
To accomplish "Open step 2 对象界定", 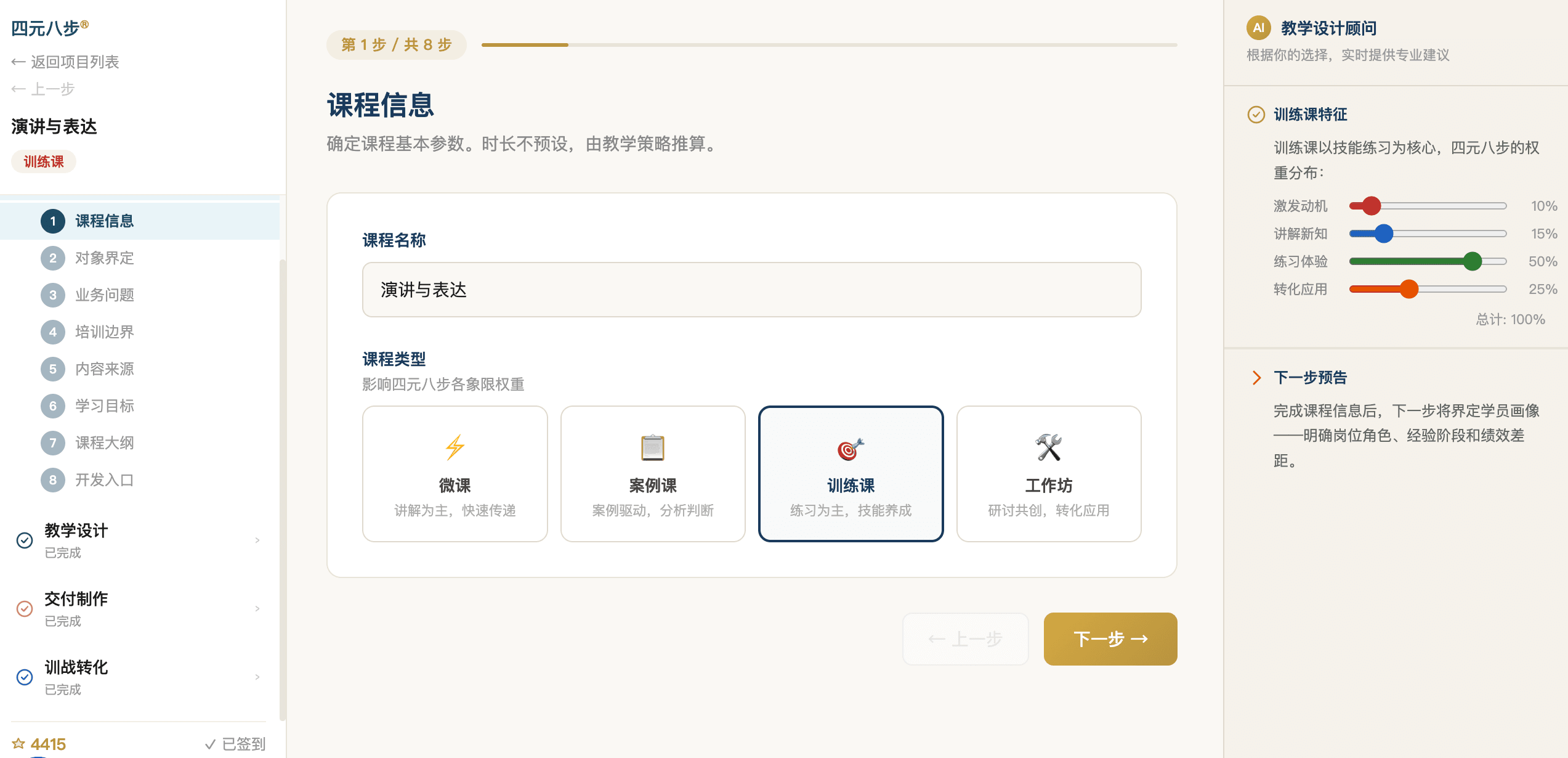I will click(103, 258).
